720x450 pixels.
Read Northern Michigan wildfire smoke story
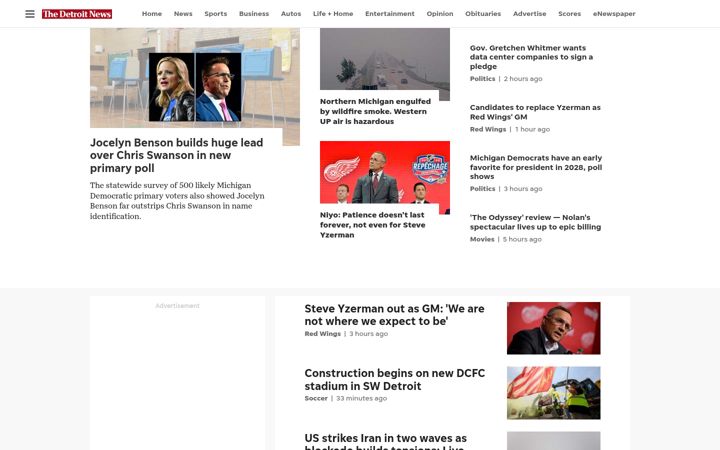coord(375,111)
